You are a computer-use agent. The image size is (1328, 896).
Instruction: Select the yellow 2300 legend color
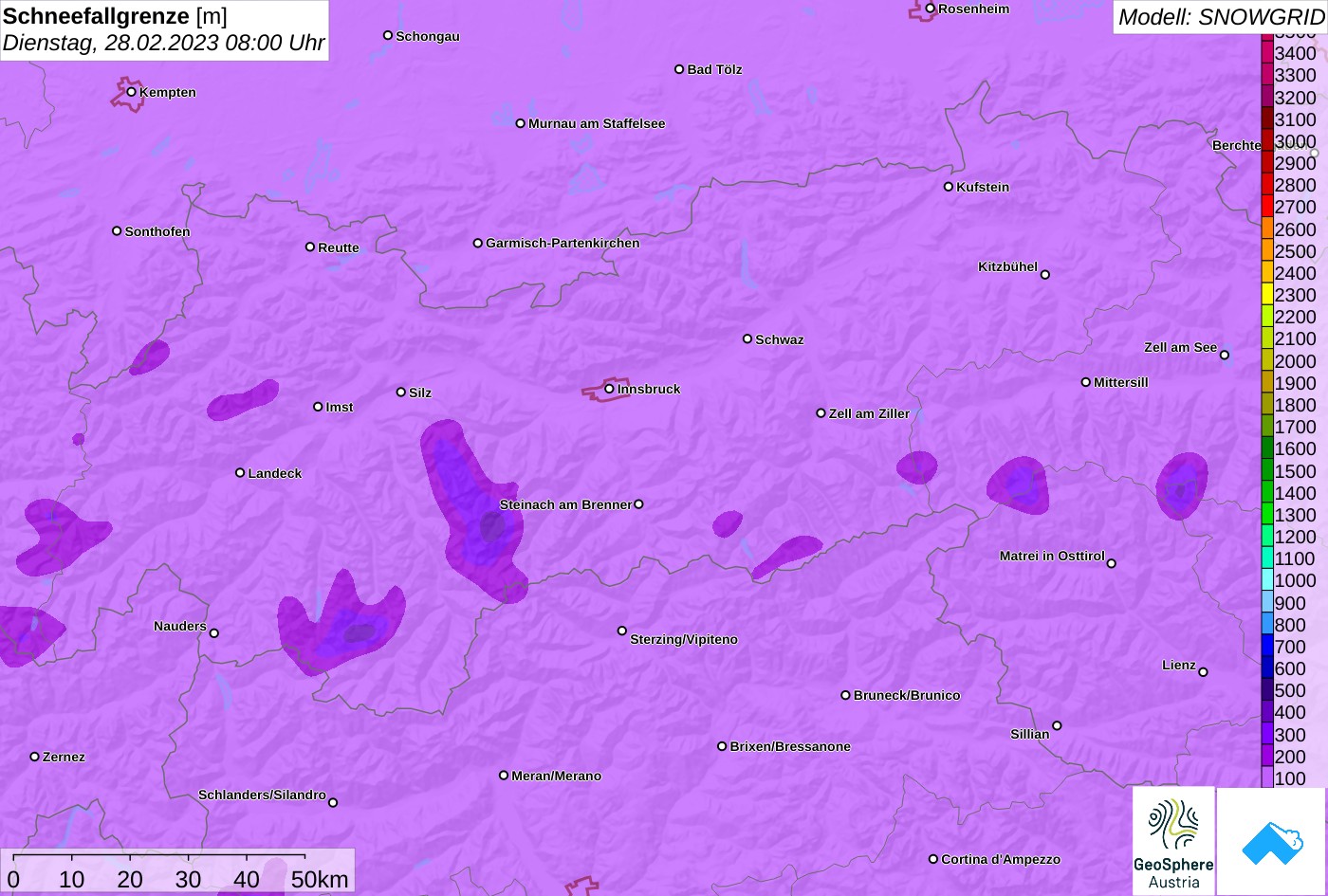pos(1267,295)
